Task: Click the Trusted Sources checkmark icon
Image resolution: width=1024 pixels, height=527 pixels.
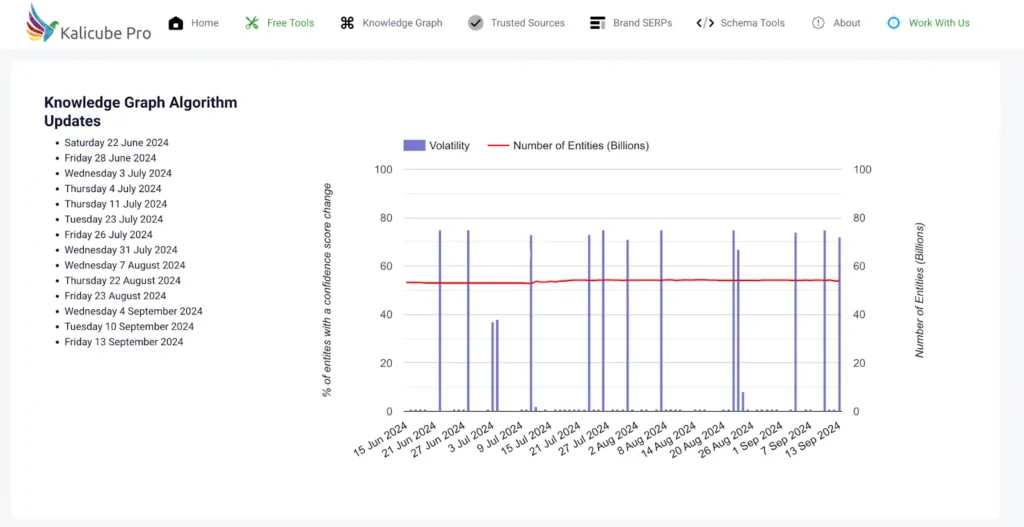Action: pyautogui.click(x=476, y=23)
